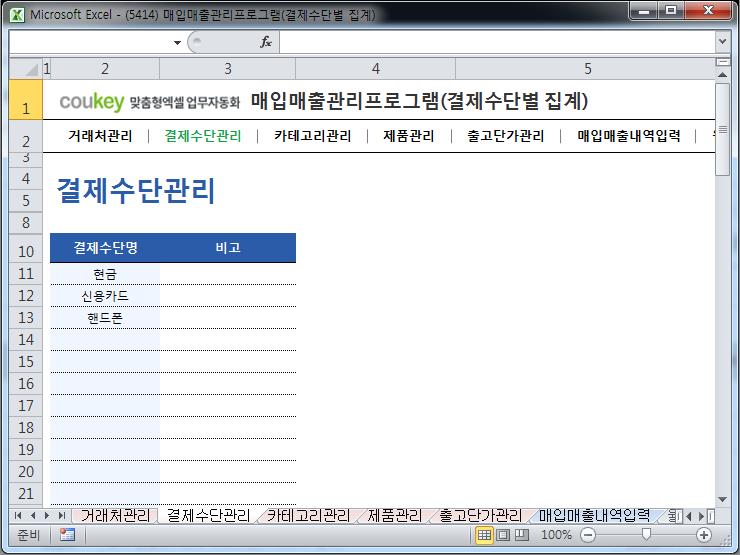Click 준비 status bar text
The image size is (740, 555).
point(28,535)
